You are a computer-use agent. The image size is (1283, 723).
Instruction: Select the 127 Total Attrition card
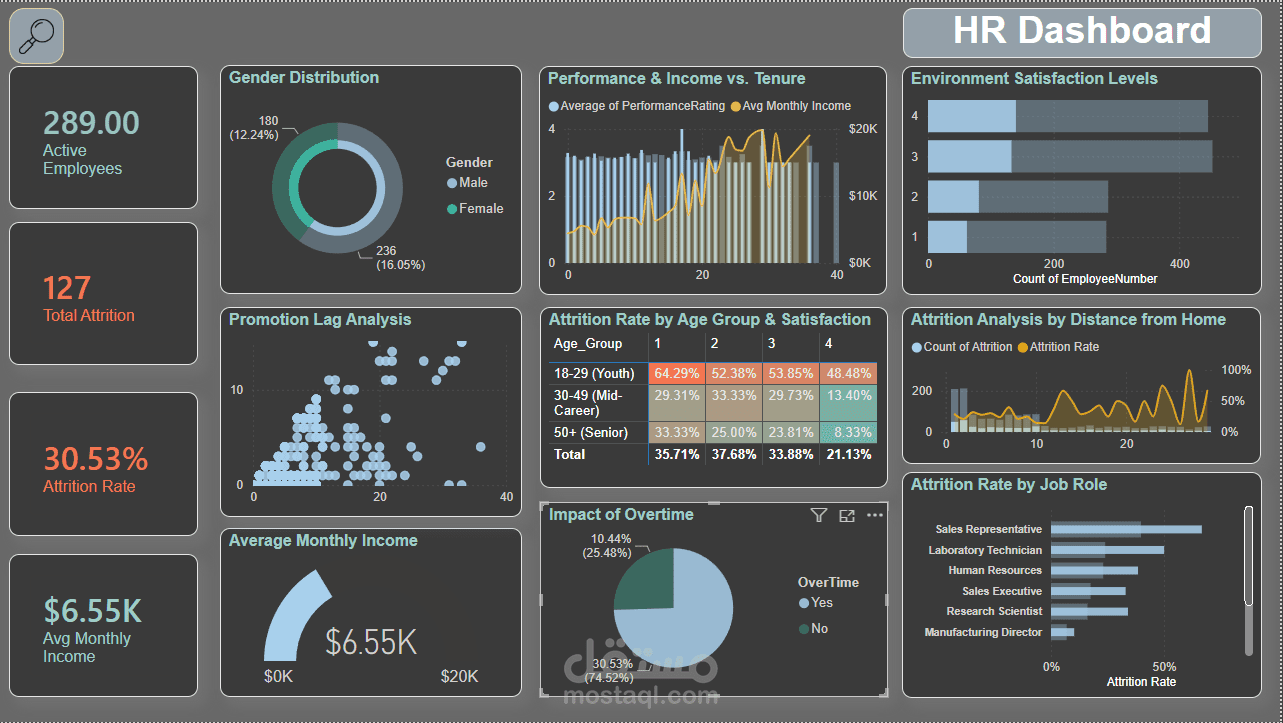104,293
